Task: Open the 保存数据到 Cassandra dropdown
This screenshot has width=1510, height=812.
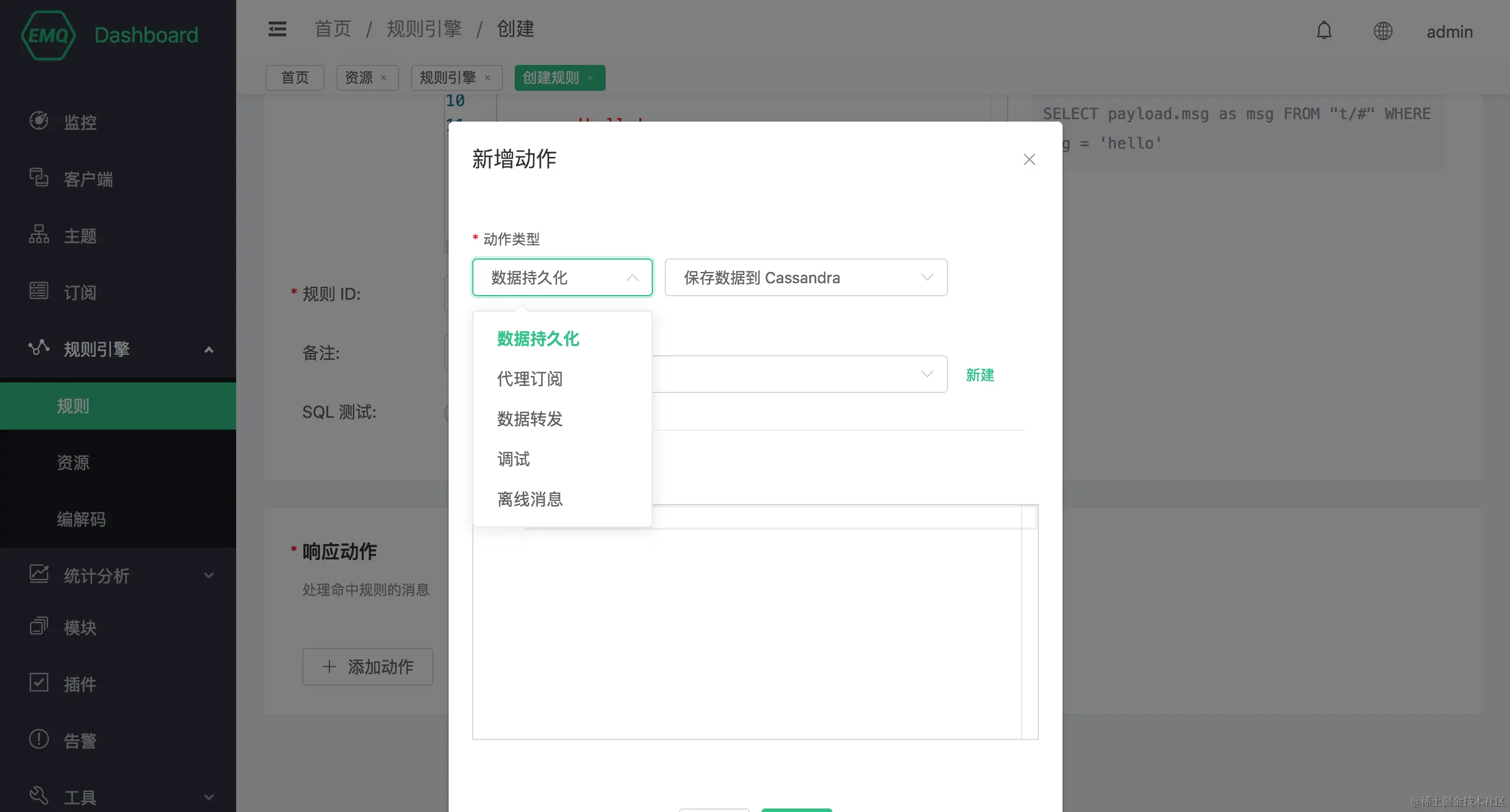Action: pos(805,277)
